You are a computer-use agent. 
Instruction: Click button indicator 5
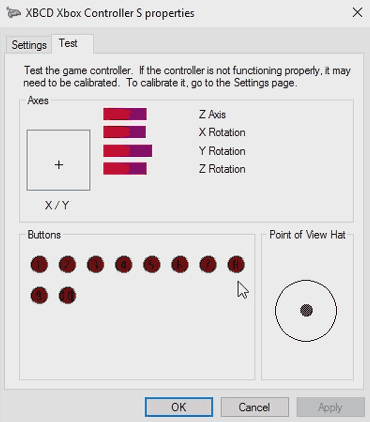[152, 265]
